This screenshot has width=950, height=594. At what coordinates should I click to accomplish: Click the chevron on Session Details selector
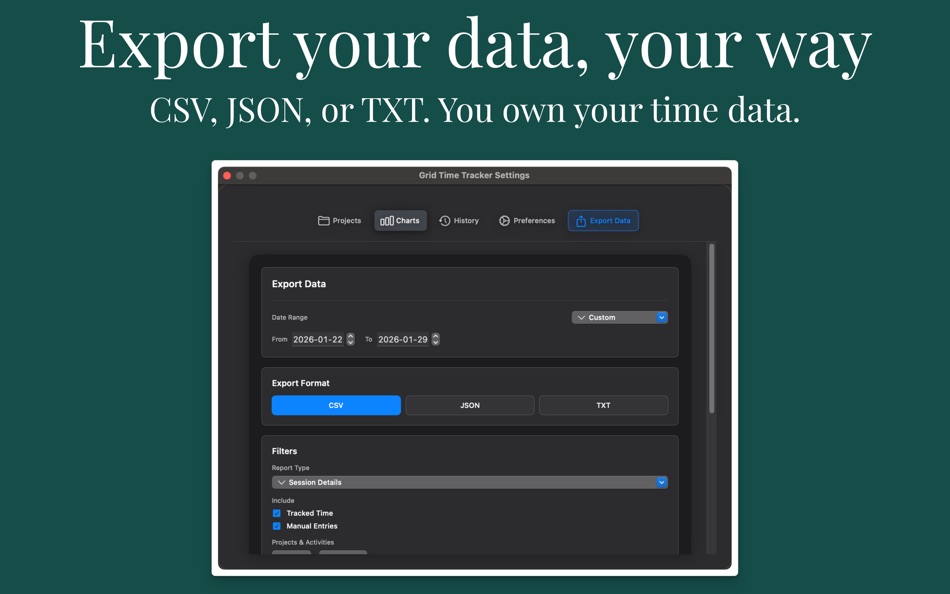282,482
